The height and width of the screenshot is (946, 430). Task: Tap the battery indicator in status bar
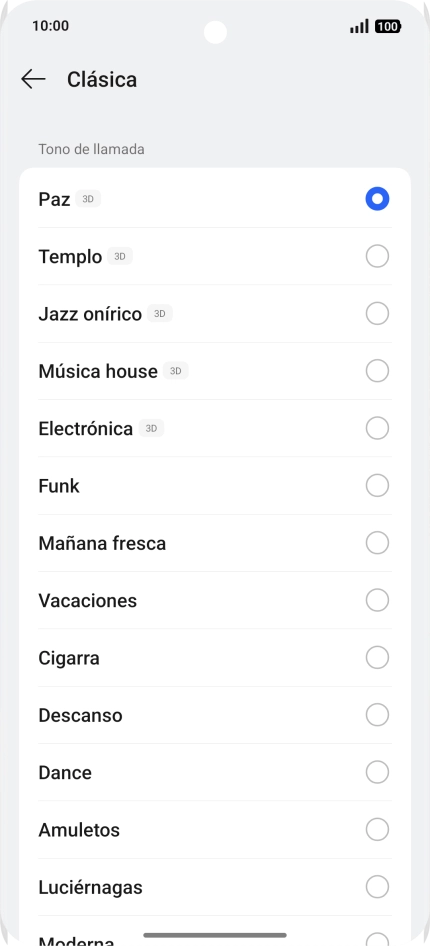(x=388, y=27)
